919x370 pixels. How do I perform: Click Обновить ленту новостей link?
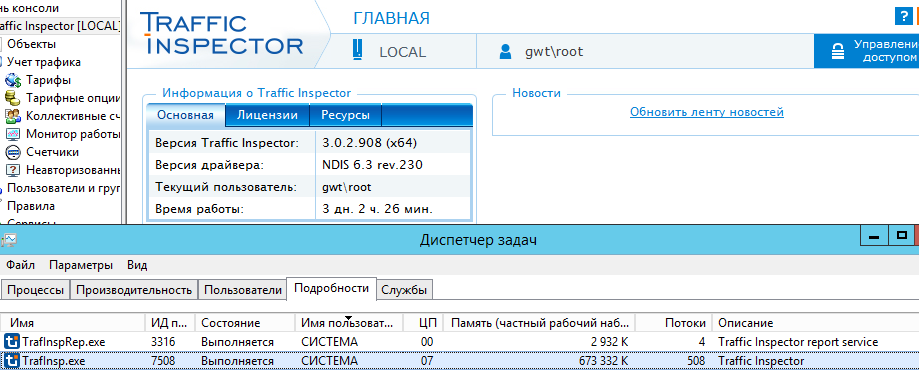coord(706,112)
